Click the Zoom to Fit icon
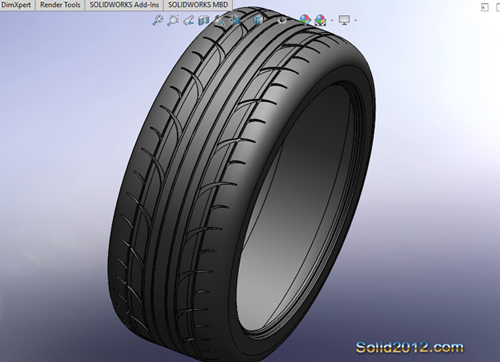The image size is (500, 362). tap(157, 20)
